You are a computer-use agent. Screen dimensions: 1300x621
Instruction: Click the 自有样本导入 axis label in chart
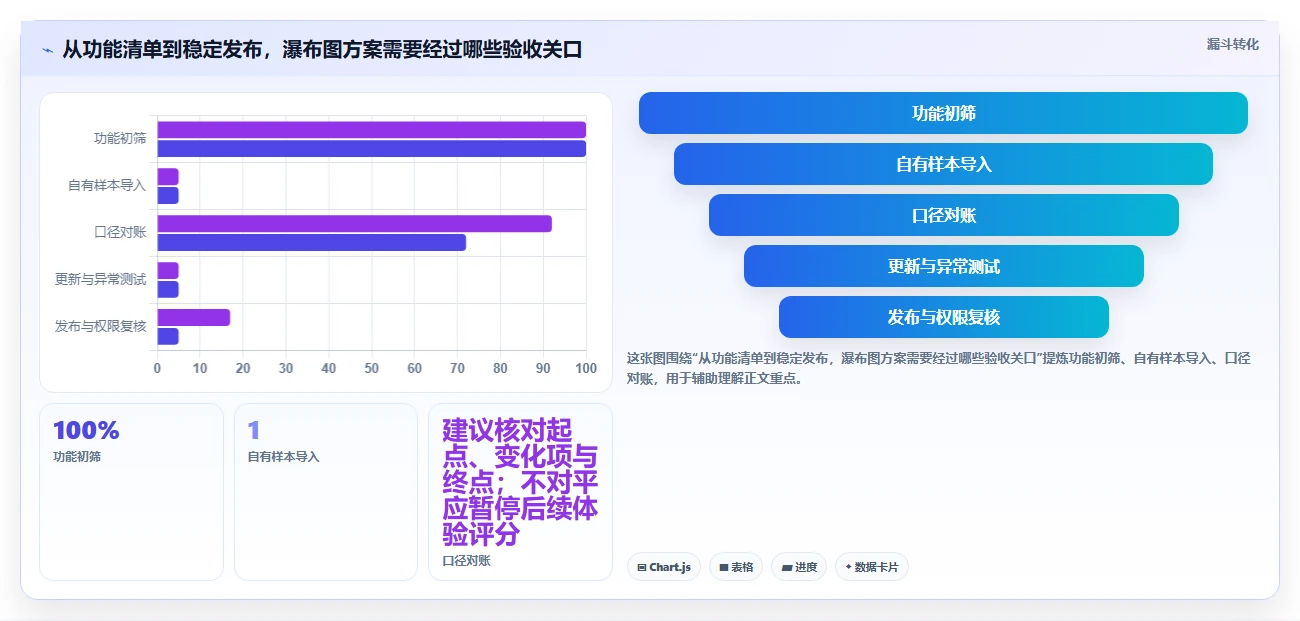[107, 185]
